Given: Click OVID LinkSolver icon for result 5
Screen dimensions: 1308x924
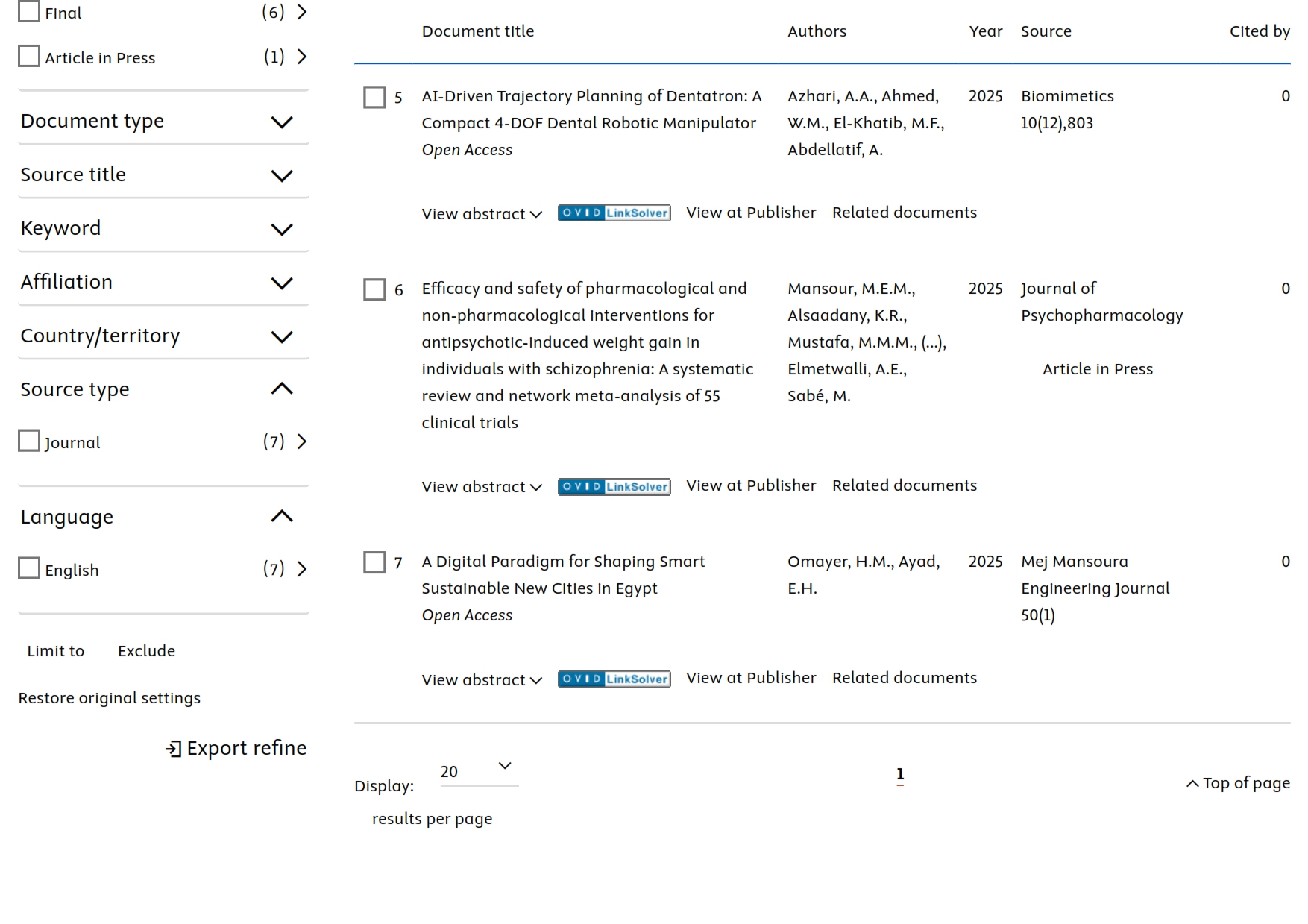Looking at the screenshot, I should point(614,213).
